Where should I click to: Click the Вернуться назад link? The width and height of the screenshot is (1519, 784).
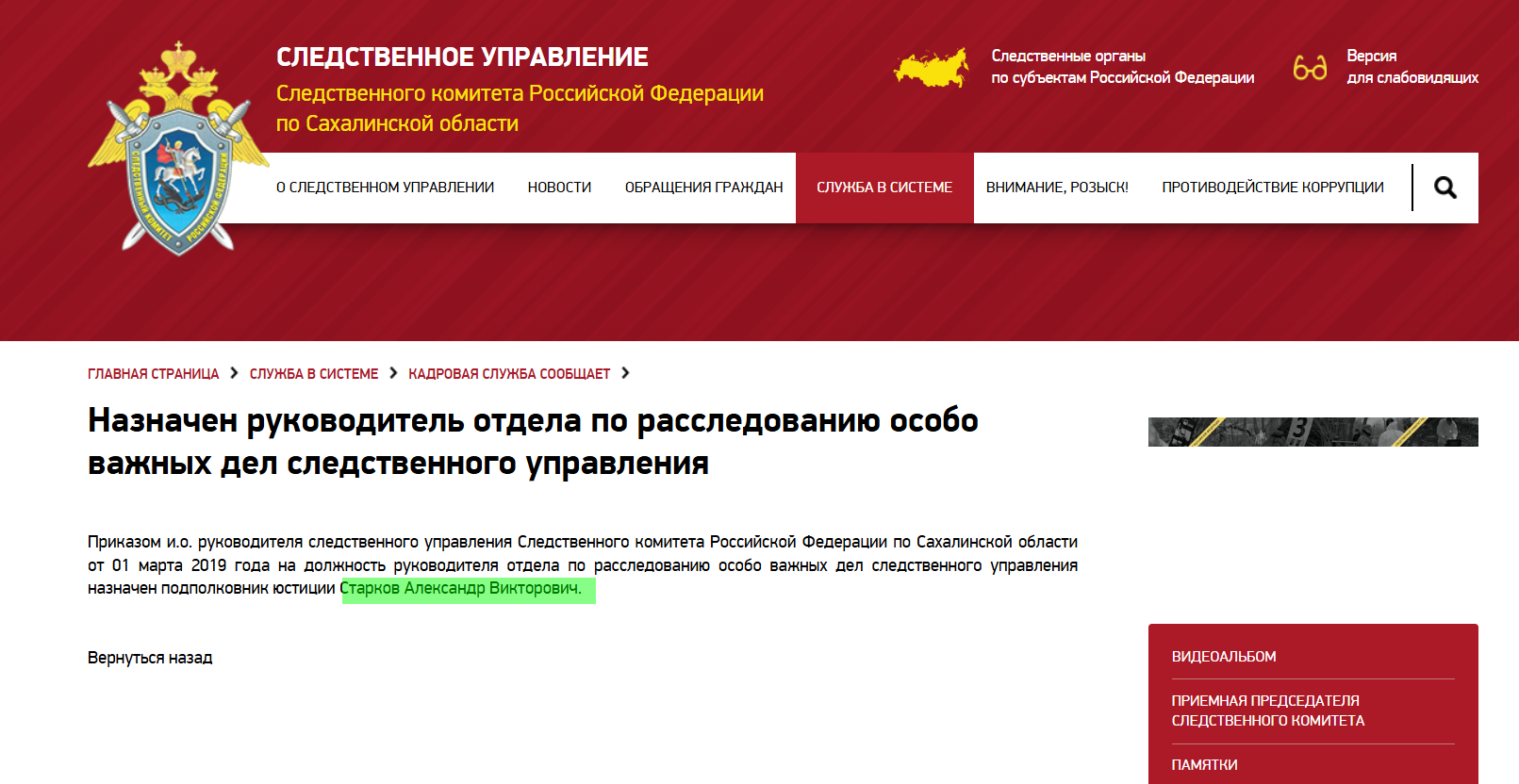150,658
